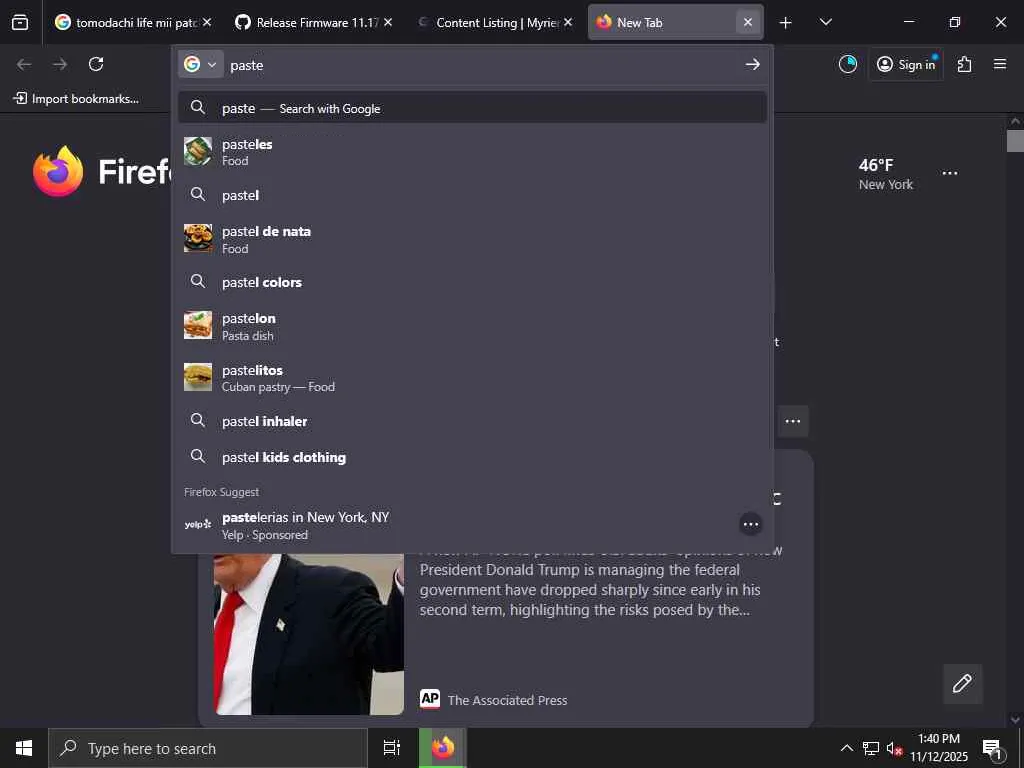Select the pastelon Pasta dish suggestion
Viewport: 1024px width, 768px height.
click(x=472, y=326)
